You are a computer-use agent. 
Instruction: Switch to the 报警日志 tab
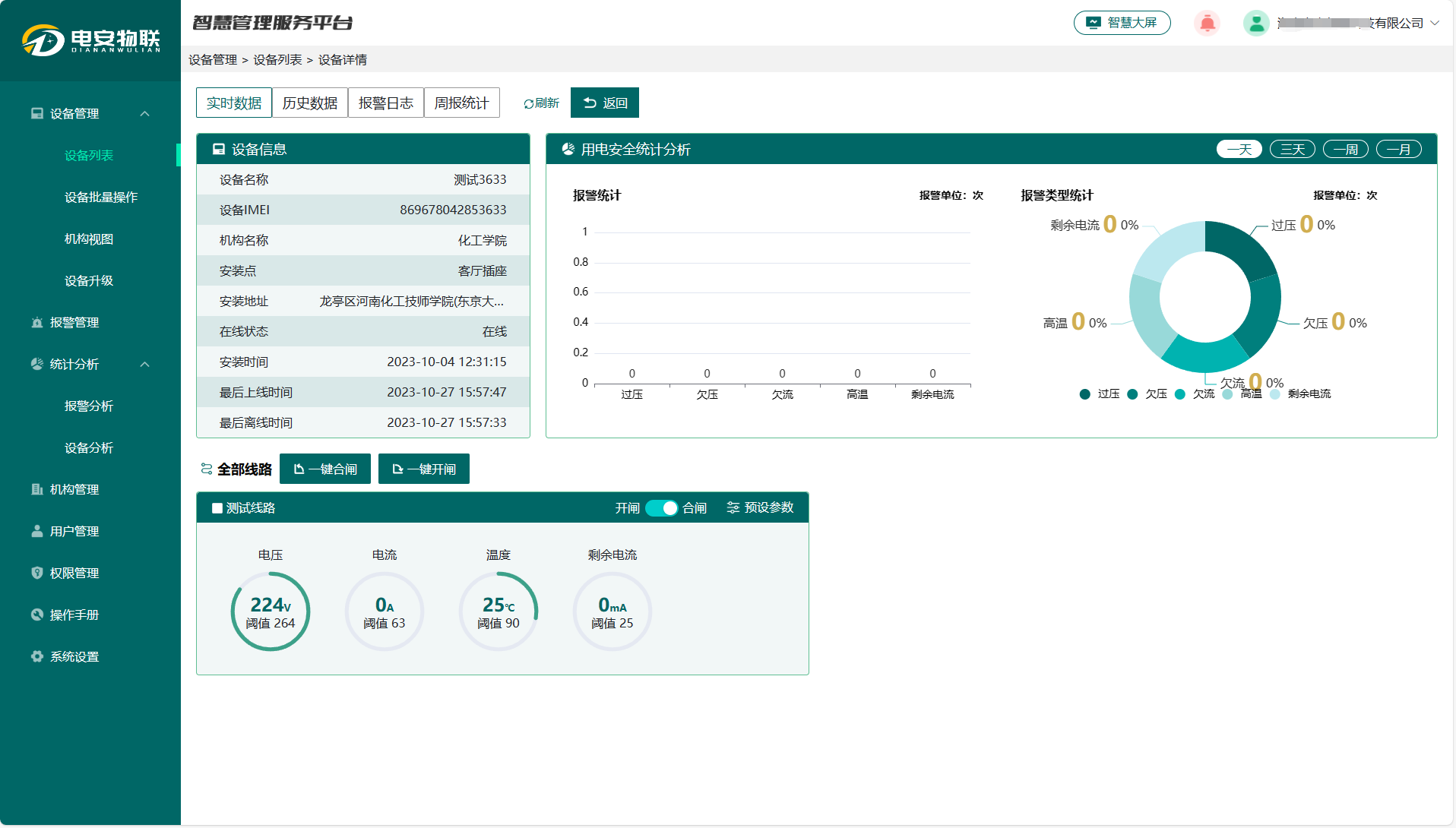click(x=385, y=103)
